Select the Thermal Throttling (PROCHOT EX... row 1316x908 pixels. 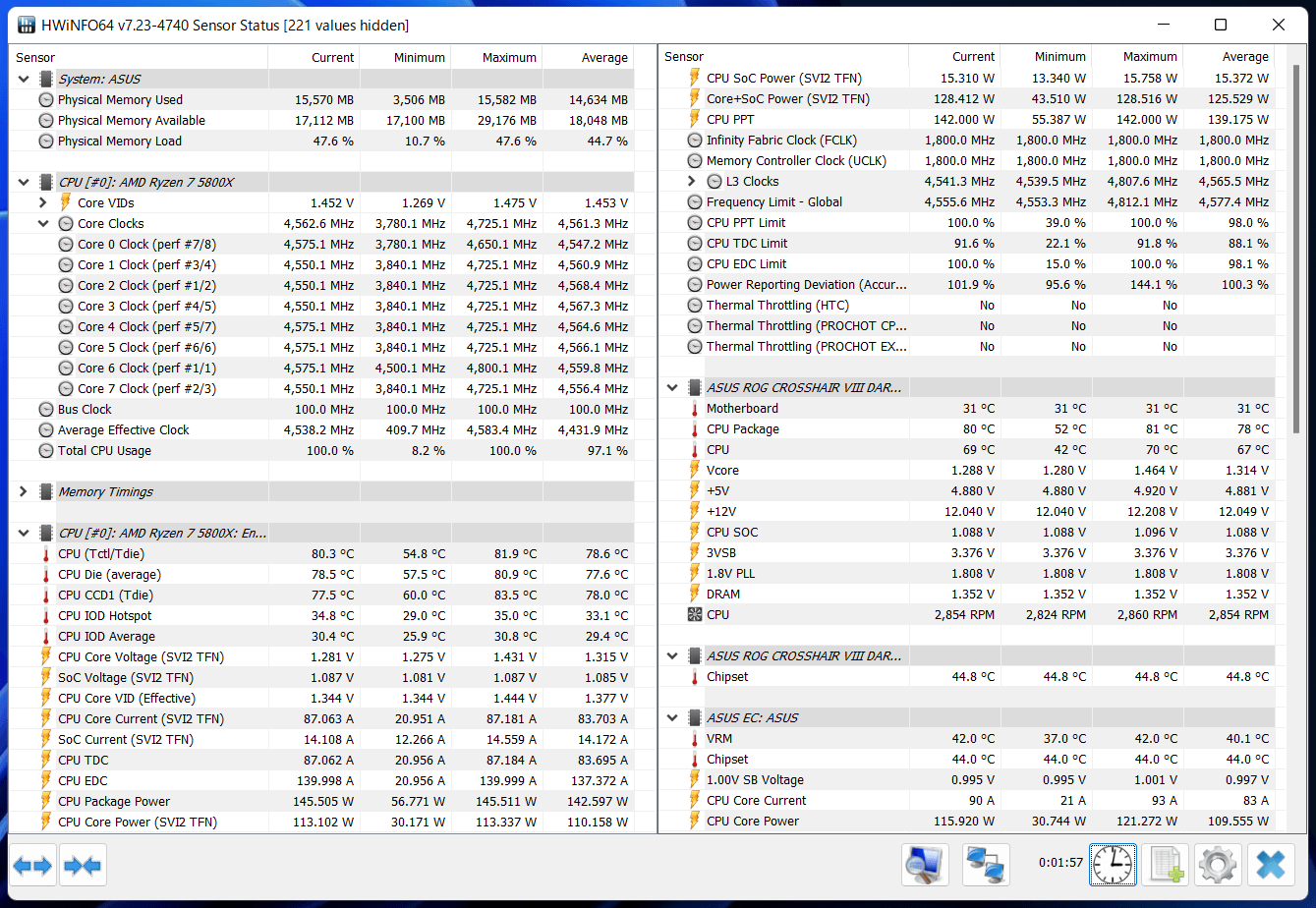pyautogui.click(x=967, y=347)
